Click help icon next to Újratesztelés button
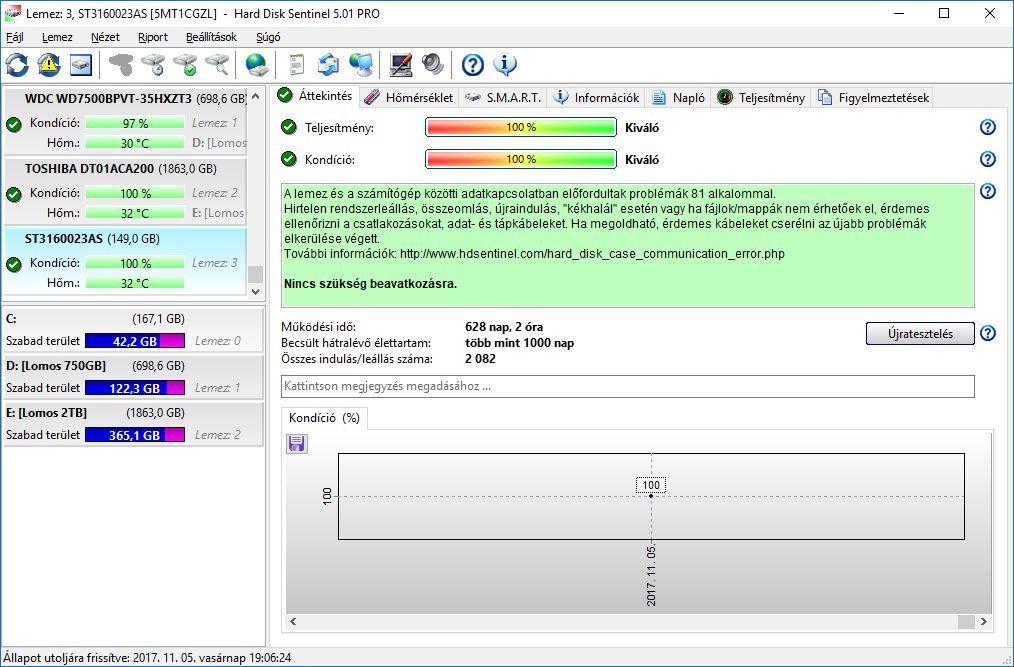Image resolution: width=1014 pixels, height=667 pixels. (x=987, y=334)
